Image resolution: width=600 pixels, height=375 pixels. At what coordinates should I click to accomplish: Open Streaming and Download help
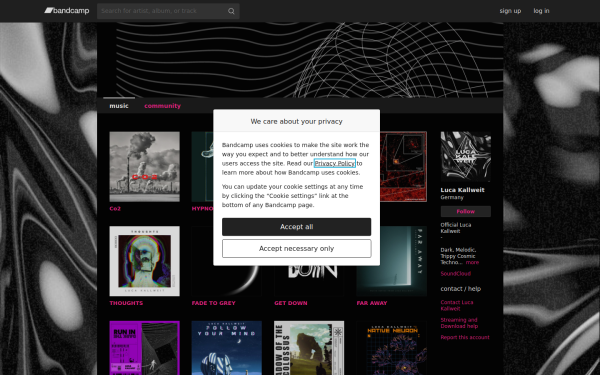(459, 323)
